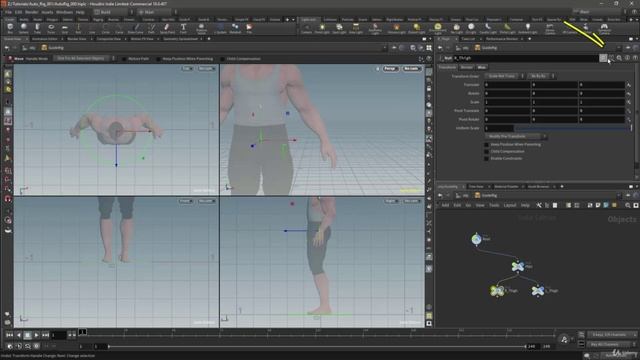This screenshot has height=360, width=640.
Task: Click the Gamepad Camera shelf tool
Action: tap(604, 28)
